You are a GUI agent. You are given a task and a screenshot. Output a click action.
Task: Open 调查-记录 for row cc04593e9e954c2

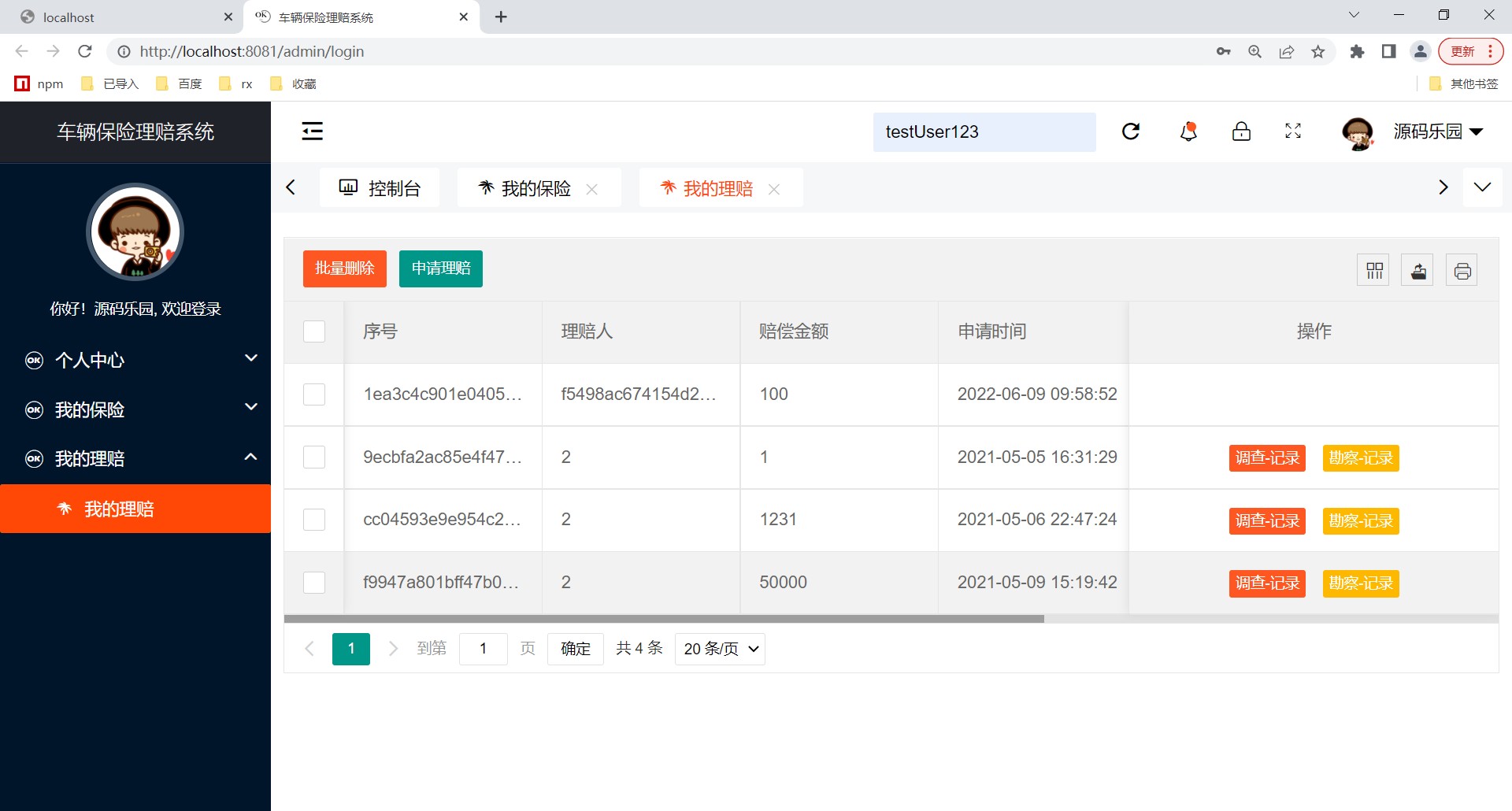1267,520
